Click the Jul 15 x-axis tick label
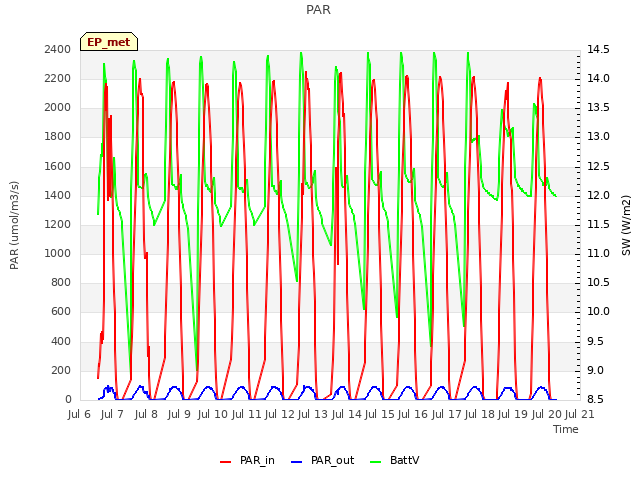Screen dimensions: 640x480 [380, 415]
